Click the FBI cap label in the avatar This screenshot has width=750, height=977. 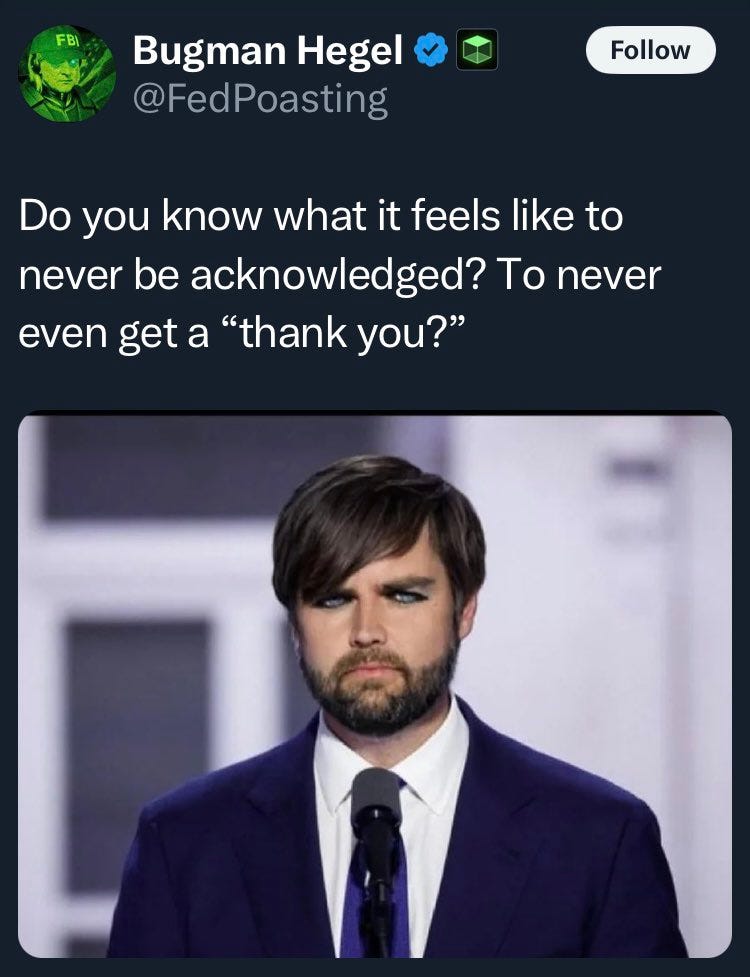click(x=67, y=42)
